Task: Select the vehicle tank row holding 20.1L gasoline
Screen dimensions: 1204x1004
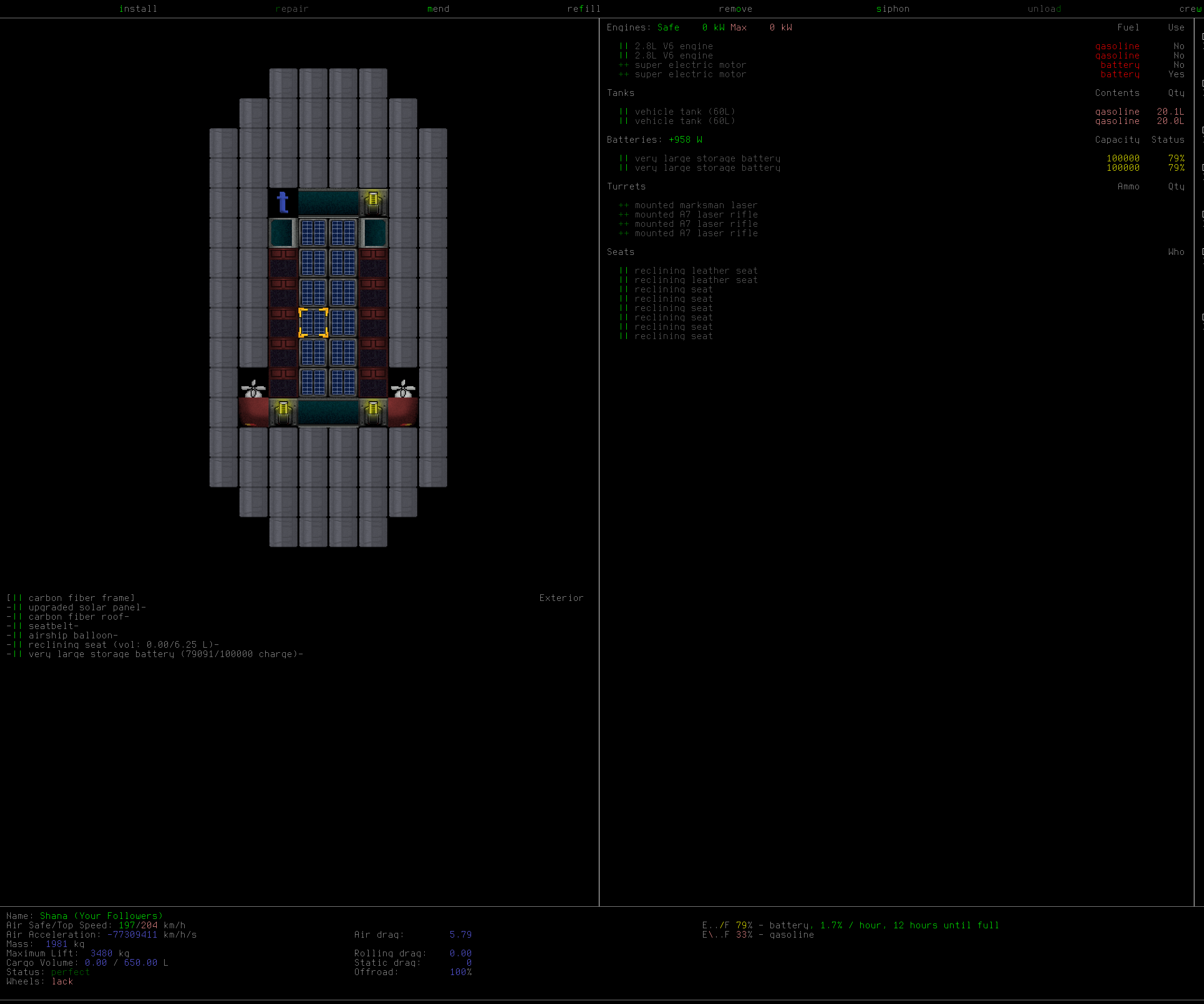Action: 901,112
